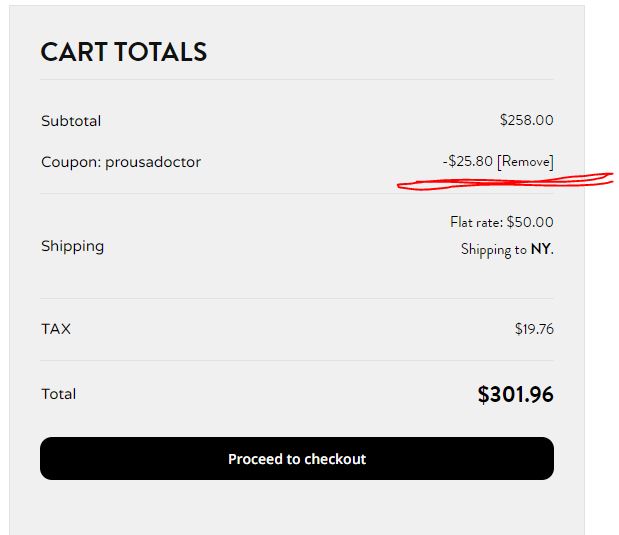Image resolution: width=619 pixels, height=535 pixels.
Task: Click the $301.96 total amount
Action: 515,394
